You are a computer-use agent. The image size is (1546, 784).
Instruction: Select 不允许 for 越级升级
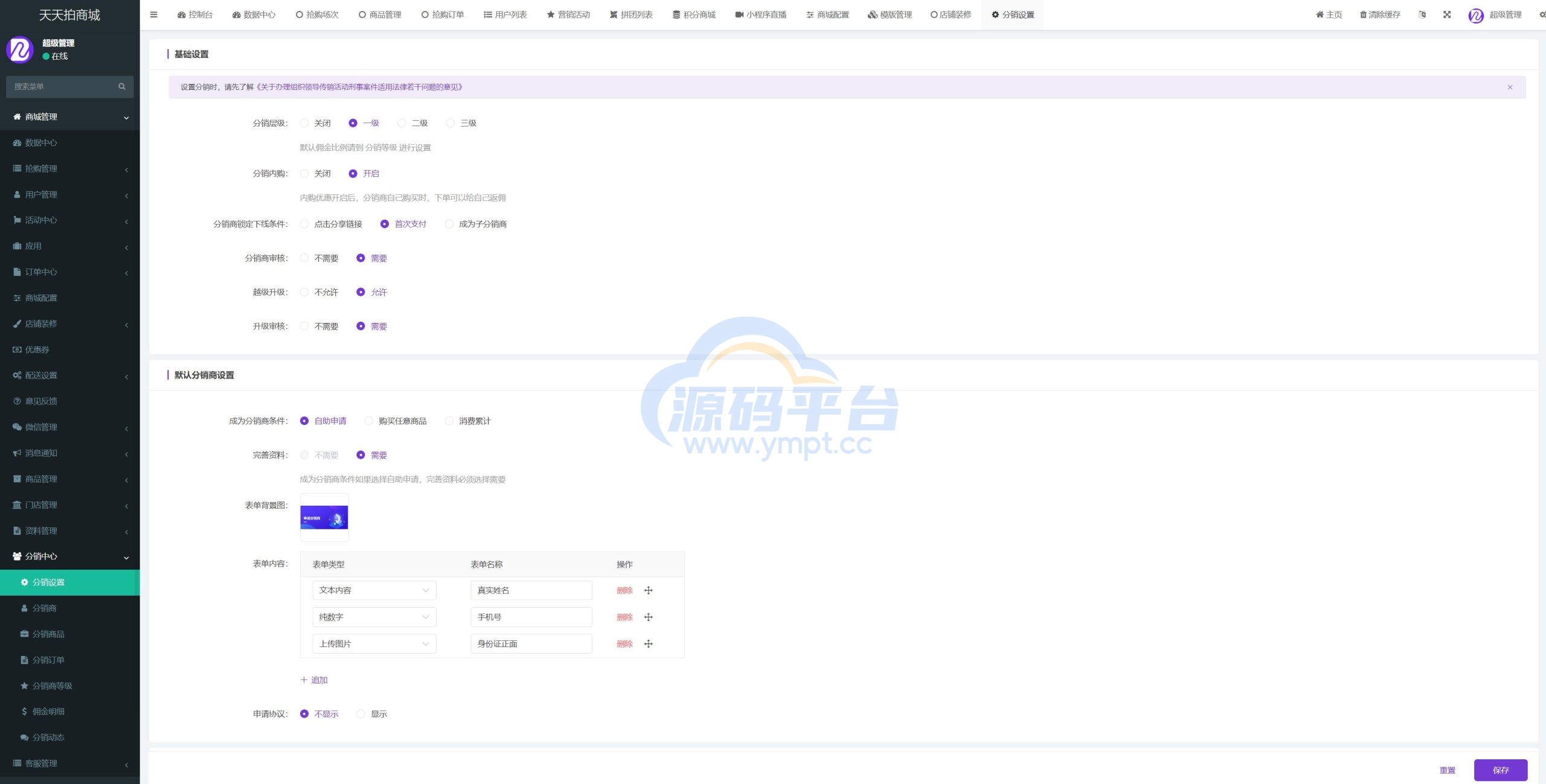[304, 292]
